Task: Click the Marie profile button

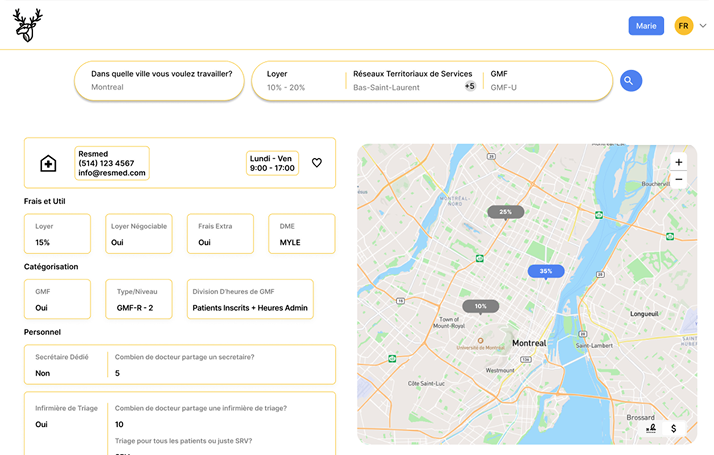Action: coord(646,26)
